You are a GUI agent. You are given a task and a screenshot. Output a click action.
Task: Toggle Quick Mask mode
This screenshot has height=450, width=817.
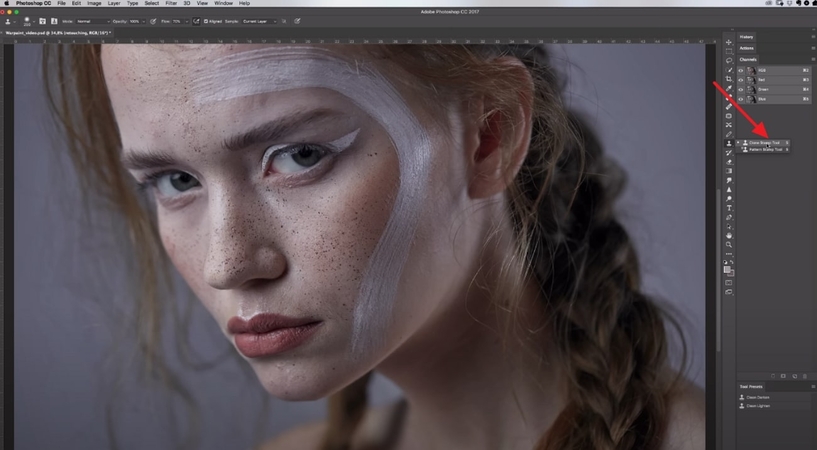(x=729, y=283)
